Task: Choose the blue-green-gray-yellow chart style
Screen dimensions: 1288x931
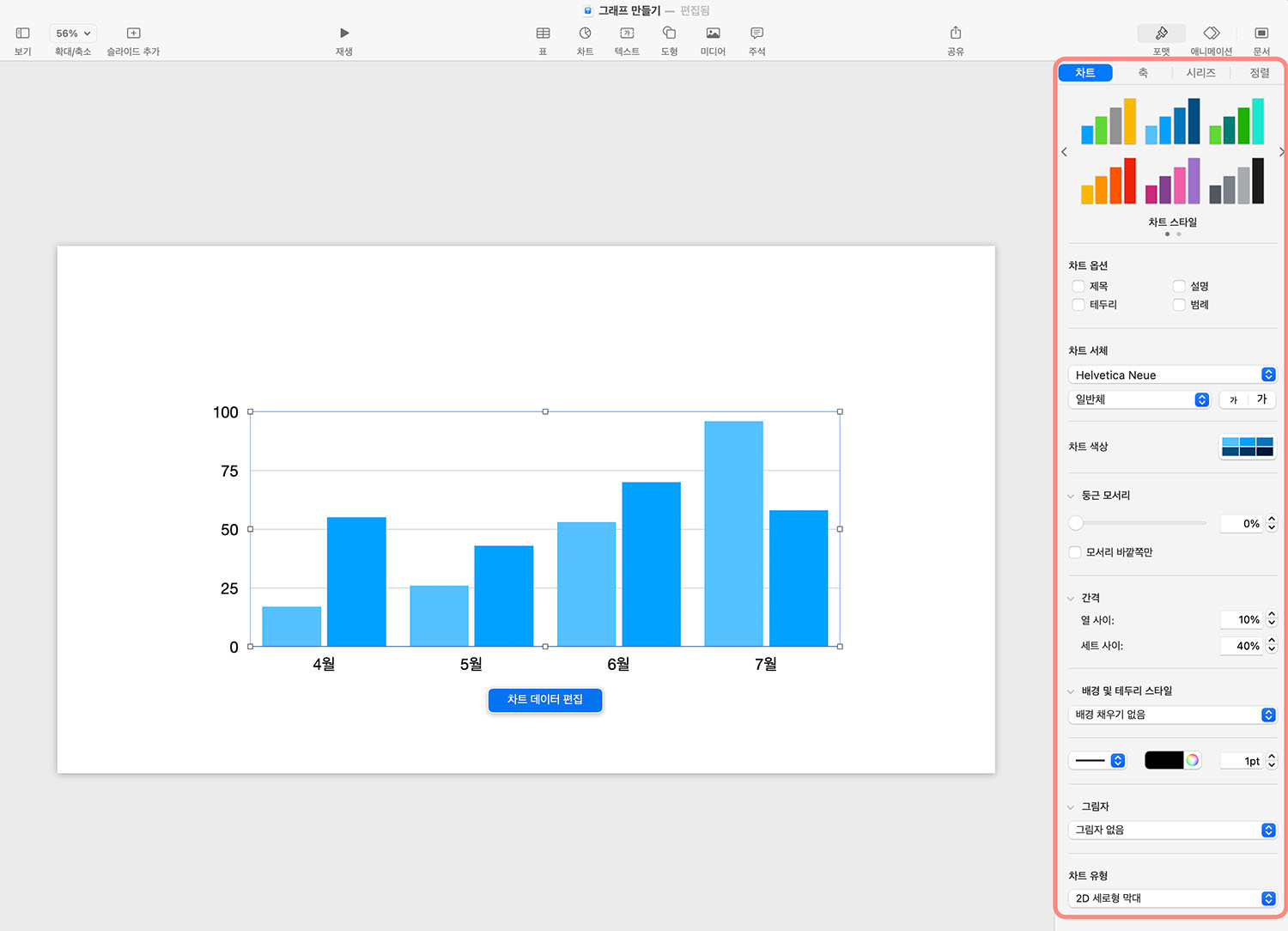Action: pos(1109,121)
